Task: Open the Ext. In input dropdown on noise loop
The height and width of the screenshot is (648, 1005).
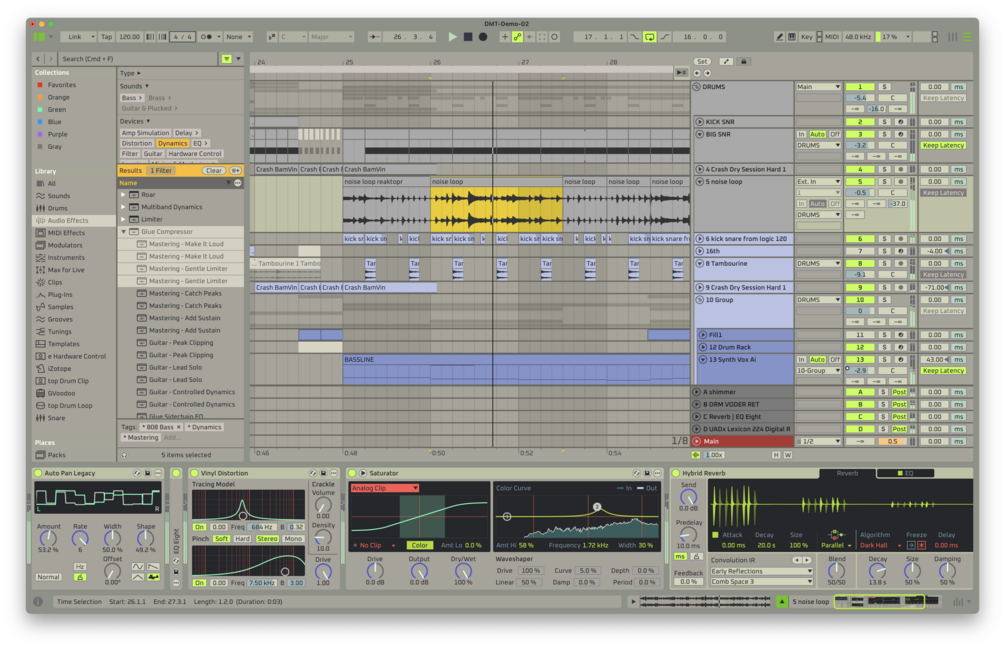Action: click(818, 182)
